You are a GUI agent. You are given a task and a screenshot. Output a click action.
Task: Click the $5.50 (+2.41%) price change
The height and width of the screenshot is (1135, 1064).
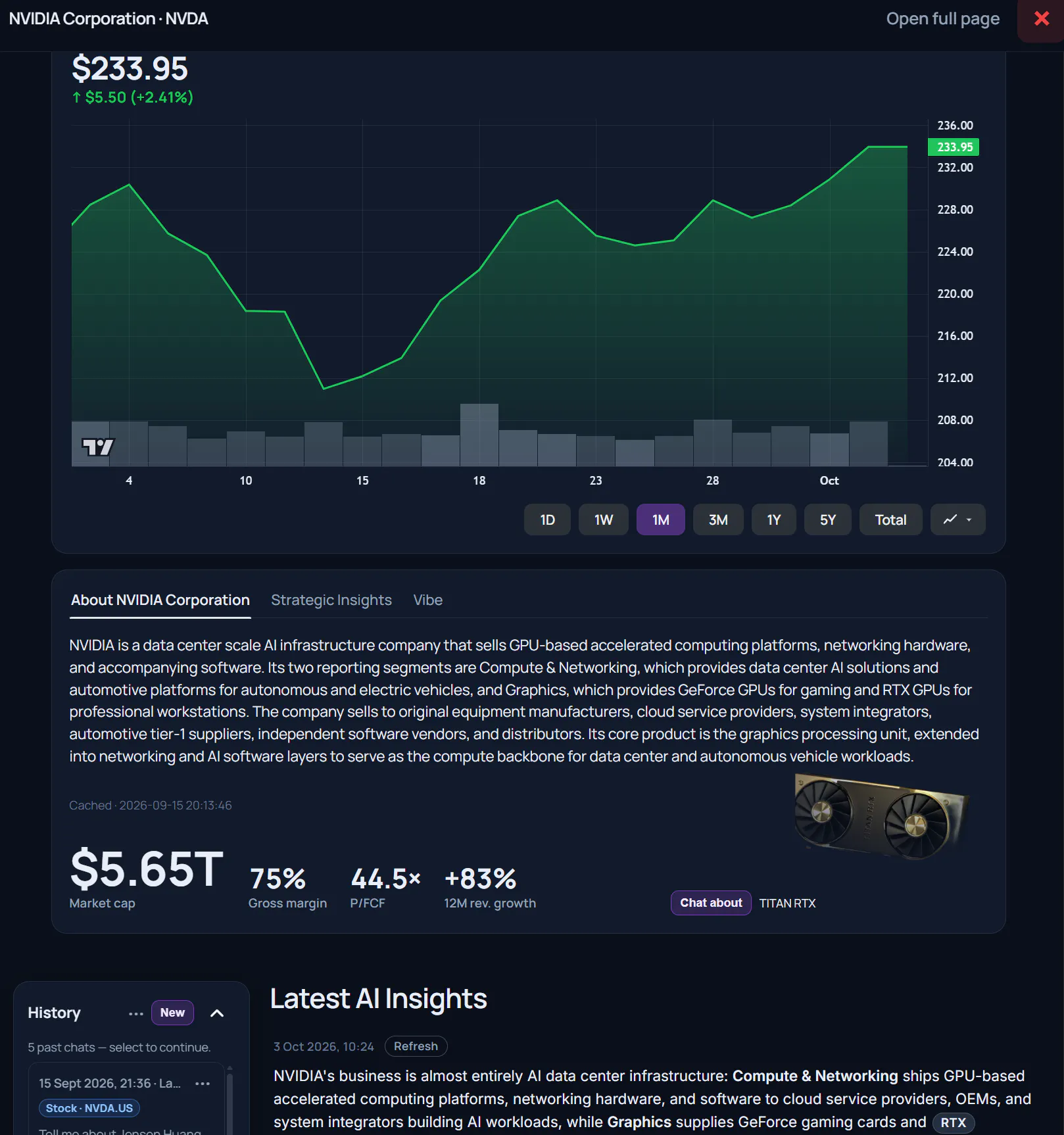click(x=132, y=97)
